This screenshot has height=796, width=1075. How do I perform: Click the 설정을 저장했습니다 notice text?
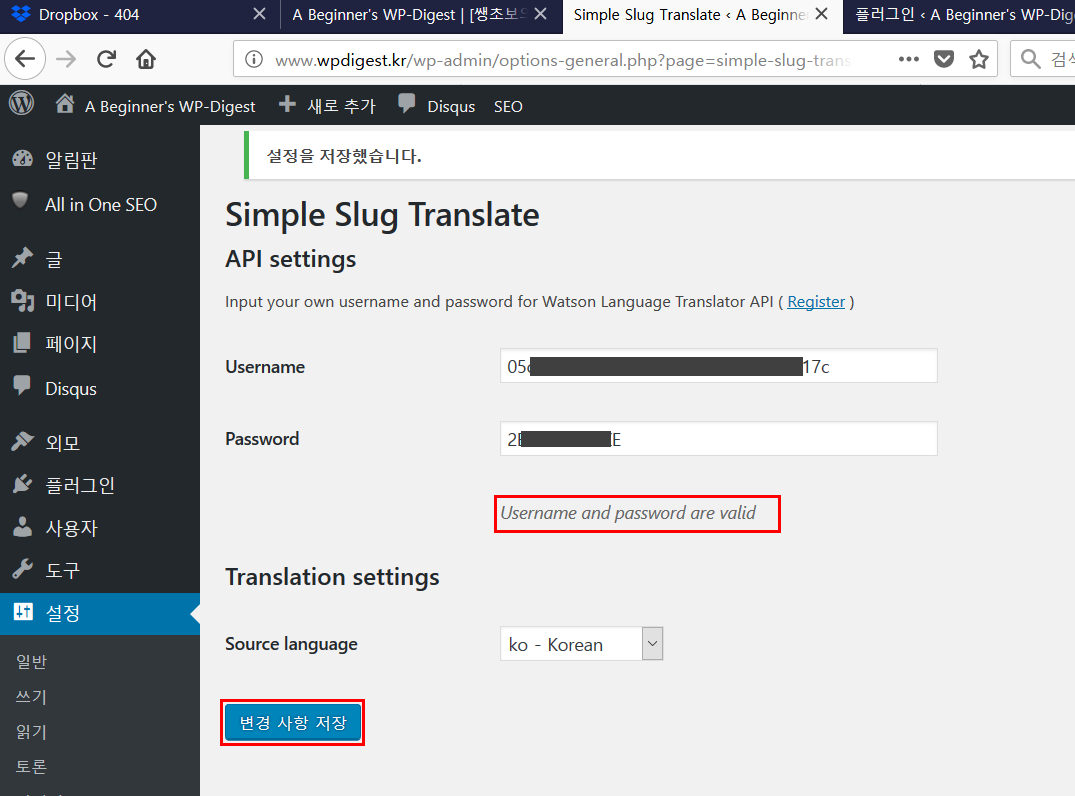[x=343, y=156]
